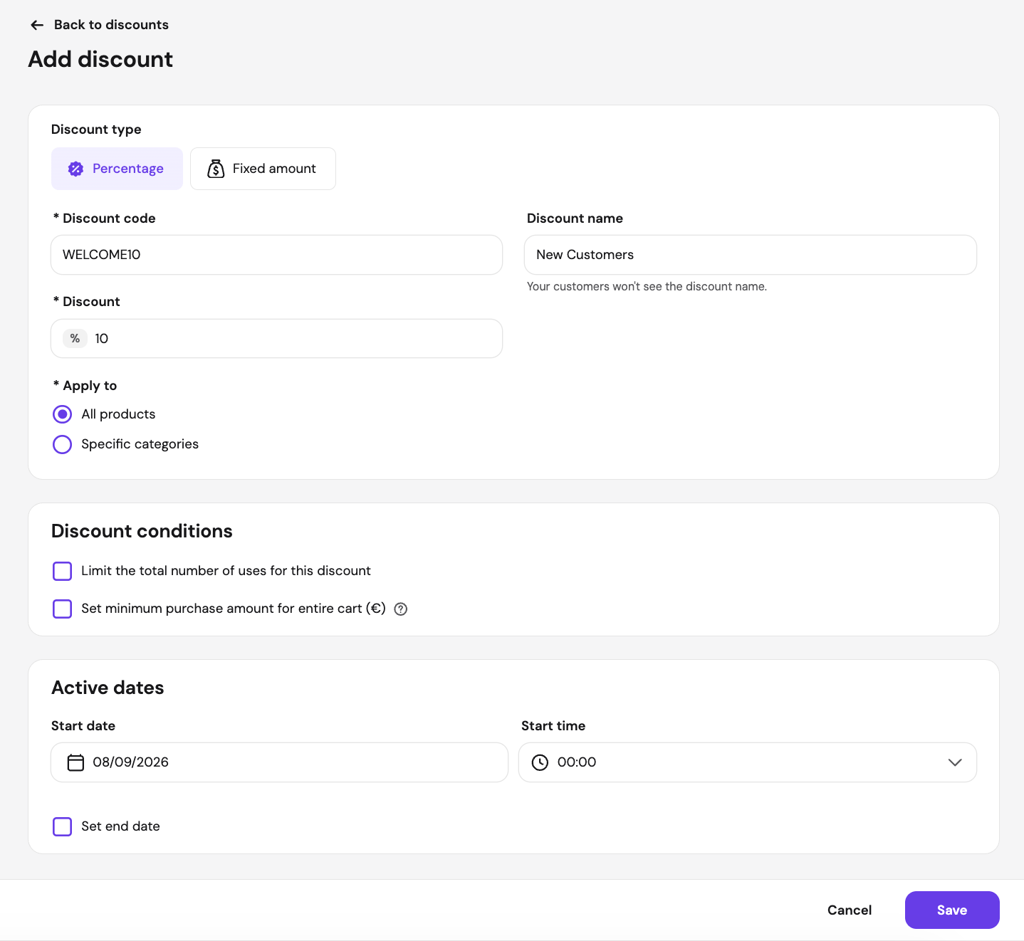Open the Start date field 08/09/2026
Viewport: 1024px width, 941px height.
[x=280, y=762]
